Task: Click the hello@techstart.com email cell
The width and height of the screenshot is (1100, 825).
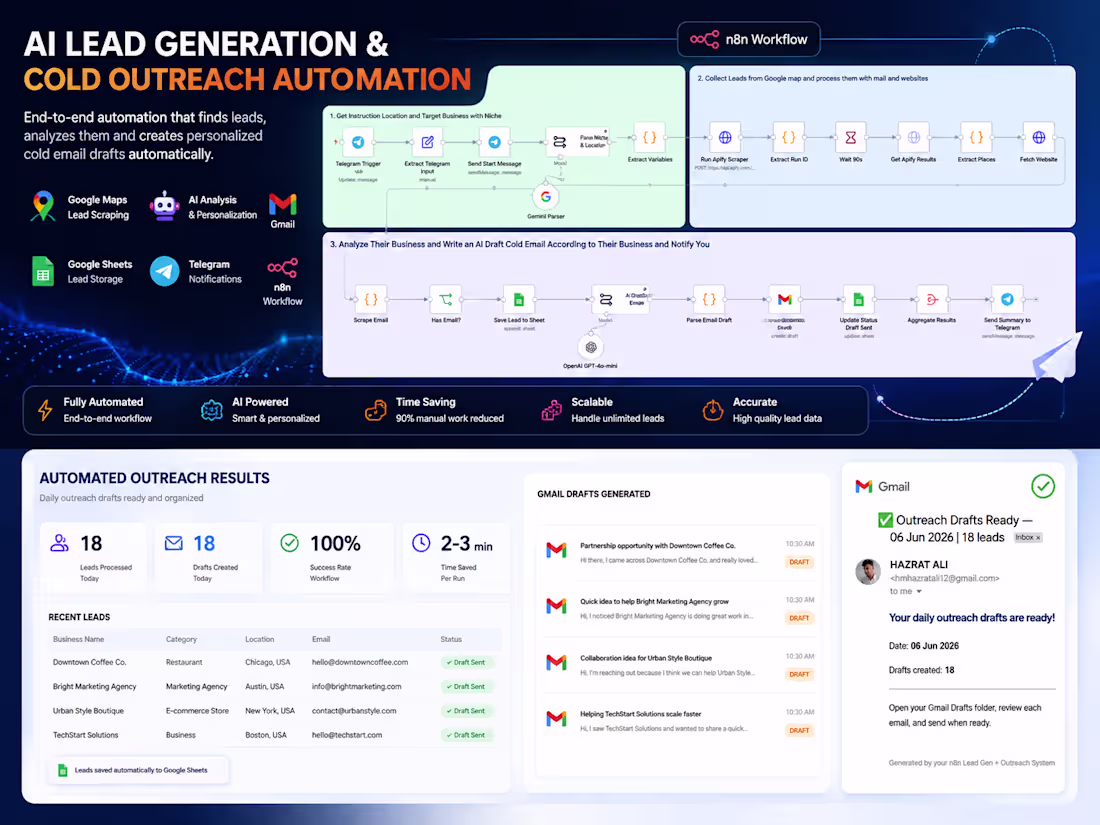Action: [x=347, y=735]
